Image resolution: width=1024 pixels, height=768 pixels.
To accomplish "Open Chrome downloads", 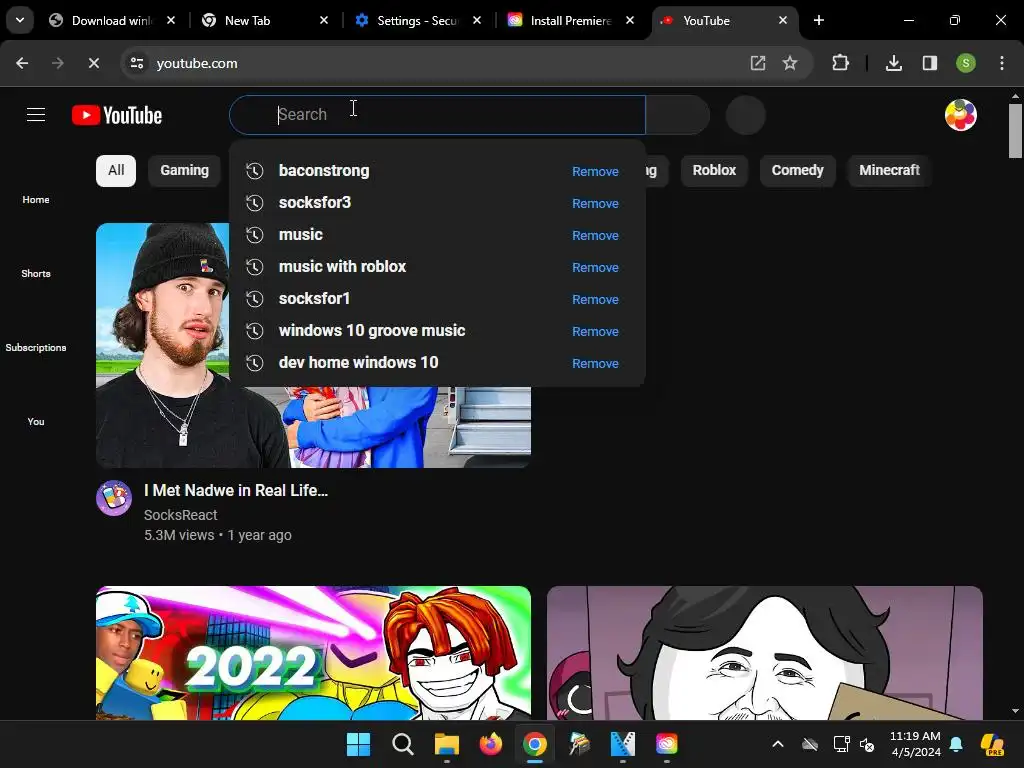I will (894, 63).
